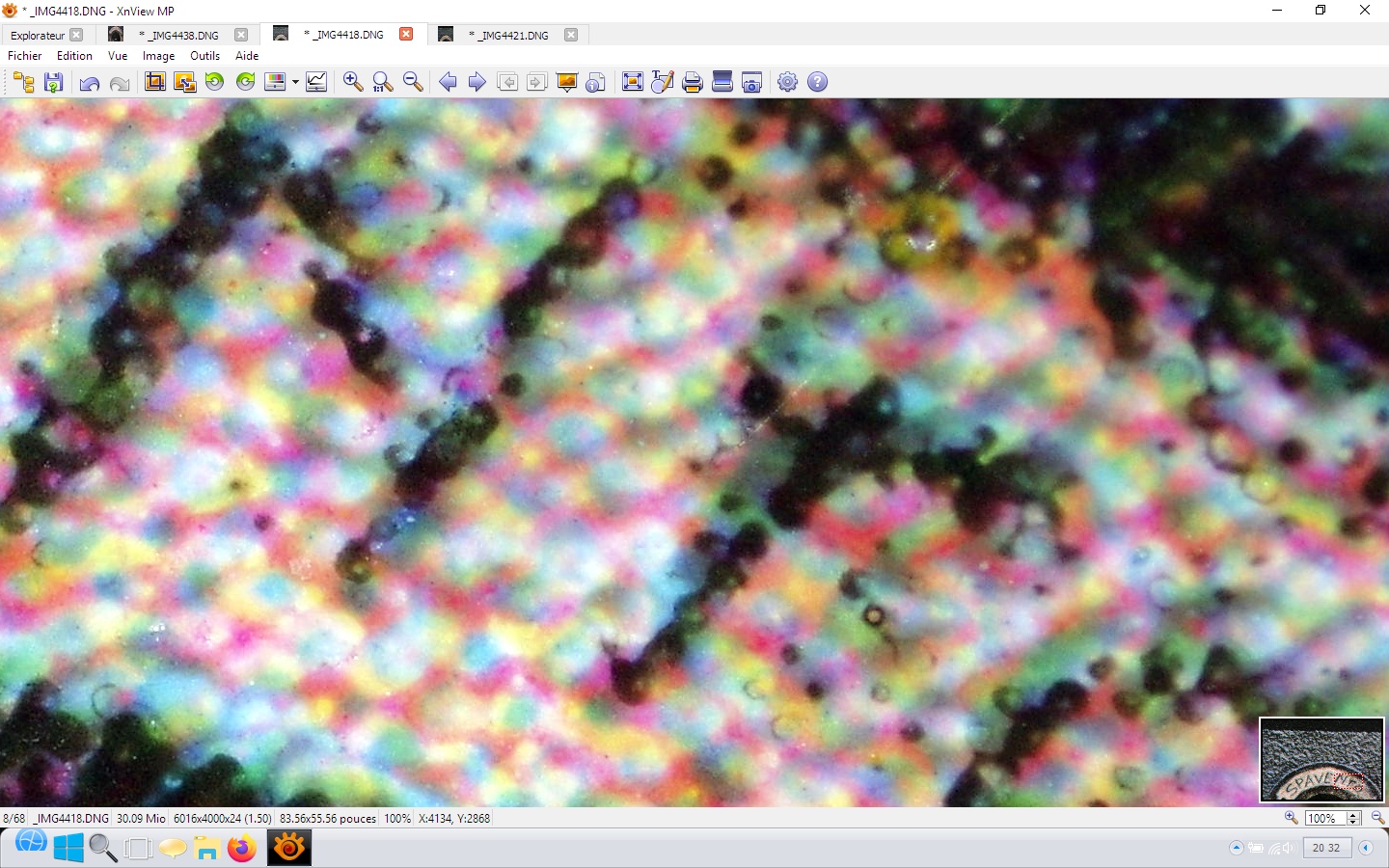This screenshot has height=868, width=1389.
Task: Open the Outils menu
Action: click(x=204, y=56)
